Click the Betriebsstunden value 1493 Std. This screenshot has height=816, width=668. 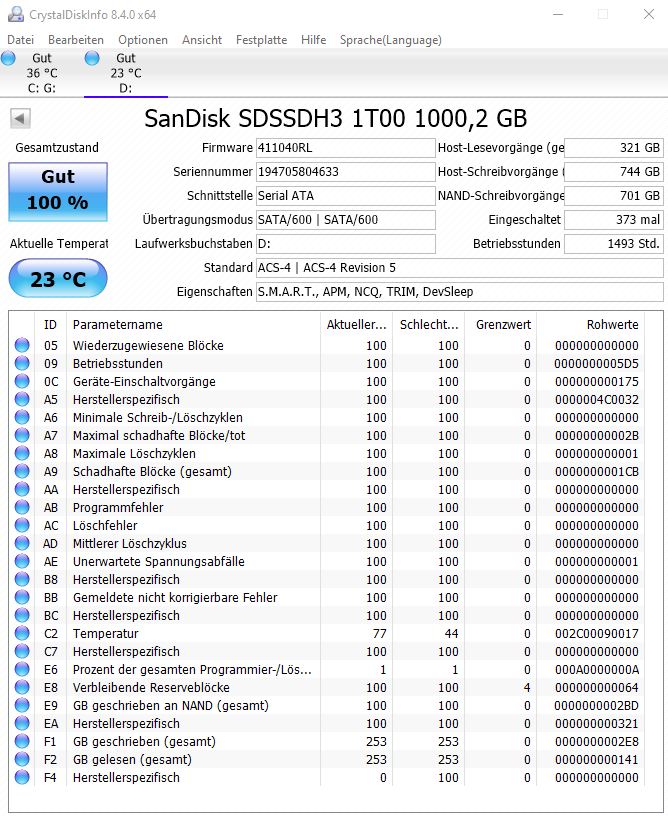(x=614, y=244)
